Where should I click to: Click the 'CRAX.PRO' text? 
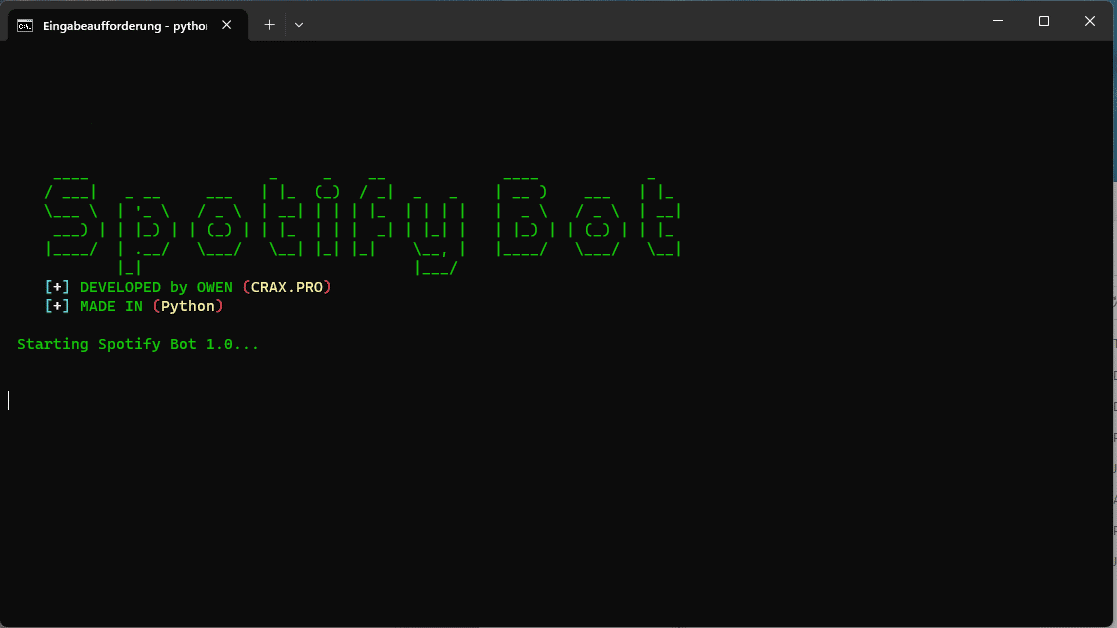286,288
